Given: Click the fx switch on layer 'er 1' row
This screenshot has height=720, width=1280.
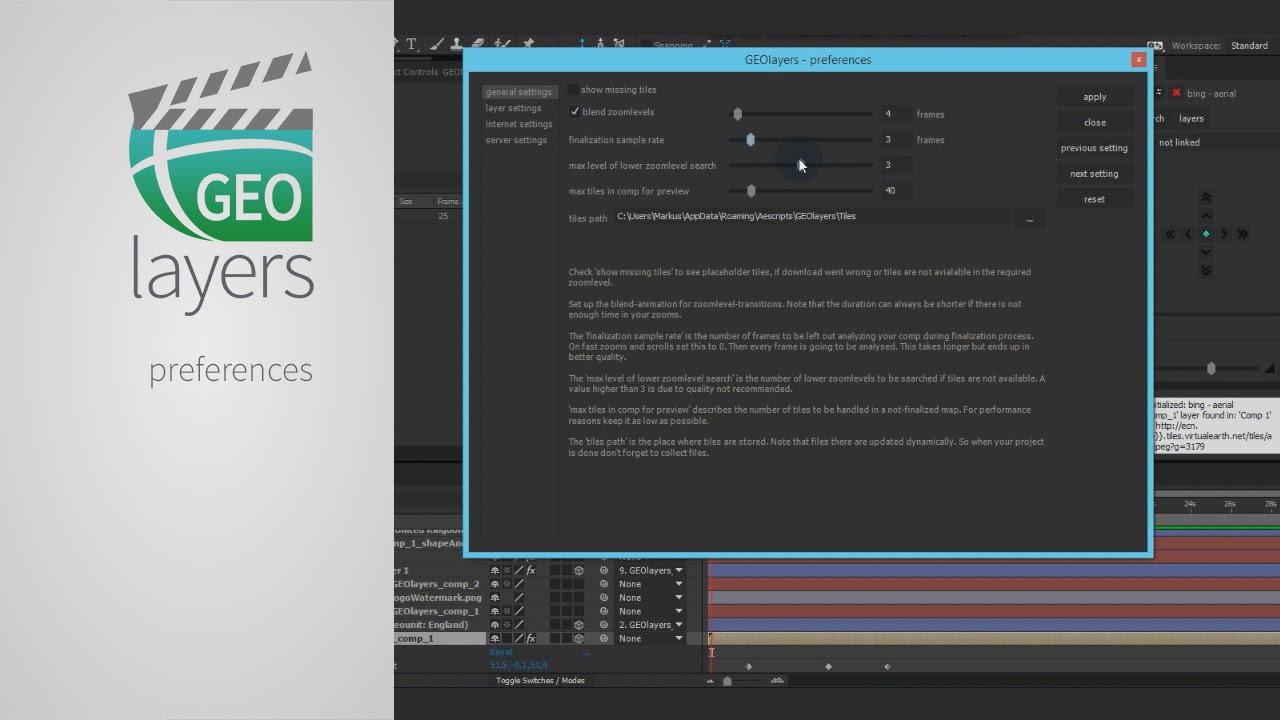Looking at the screenshot, I should pyautogui.click(x=531, y=571).
